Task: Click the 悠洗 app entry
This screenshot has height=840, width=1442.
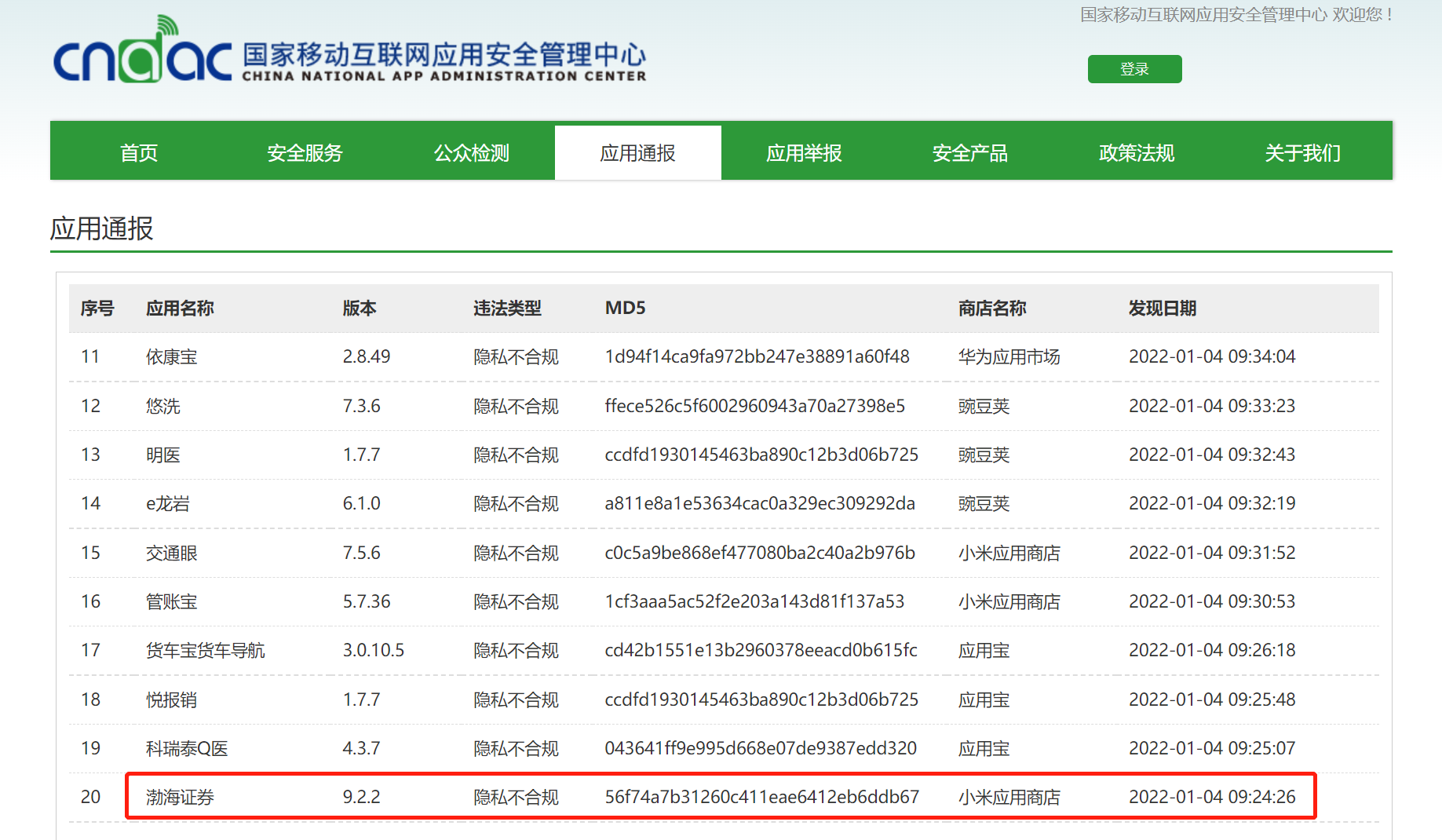Action: 163,406
